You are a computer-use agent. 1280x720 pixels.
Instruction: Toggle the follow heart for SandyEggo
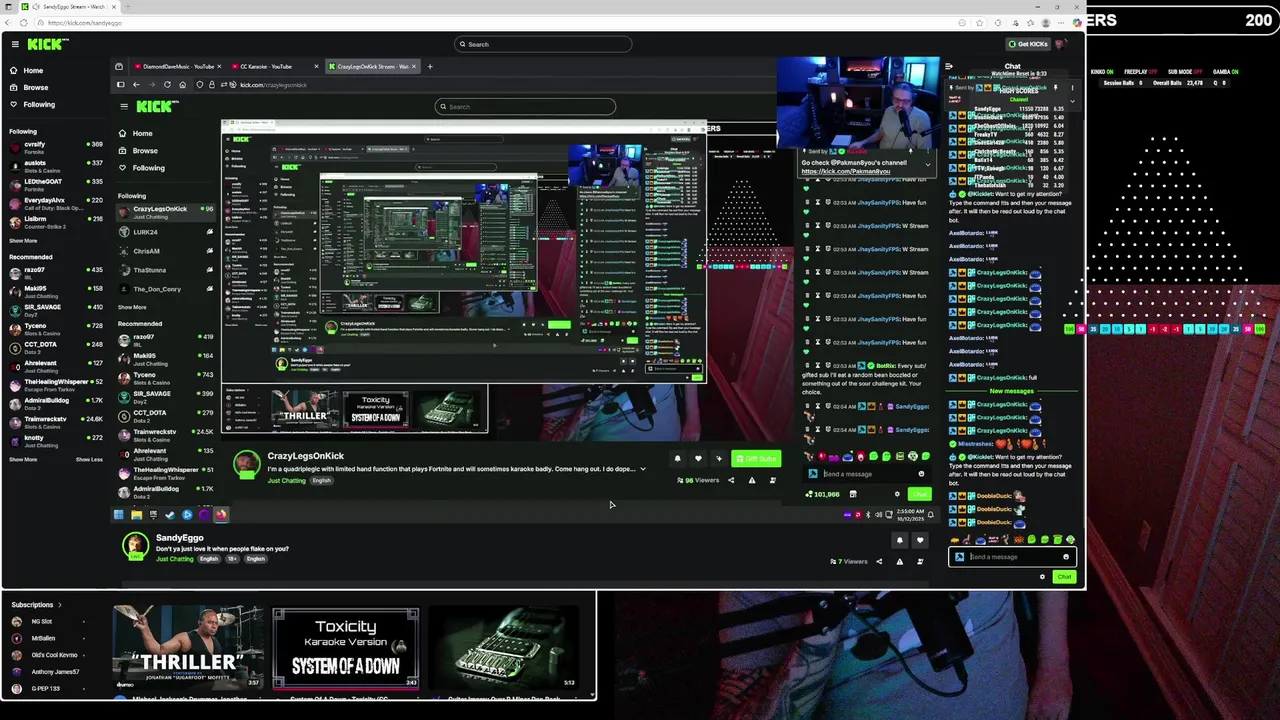click(x=920, y=540)
